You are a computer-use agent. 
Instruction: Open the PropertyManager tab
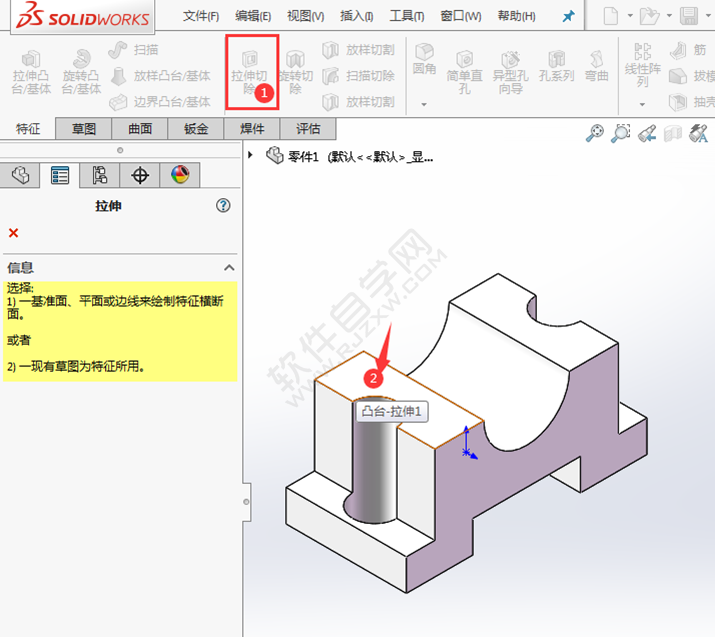coord(60,175)
